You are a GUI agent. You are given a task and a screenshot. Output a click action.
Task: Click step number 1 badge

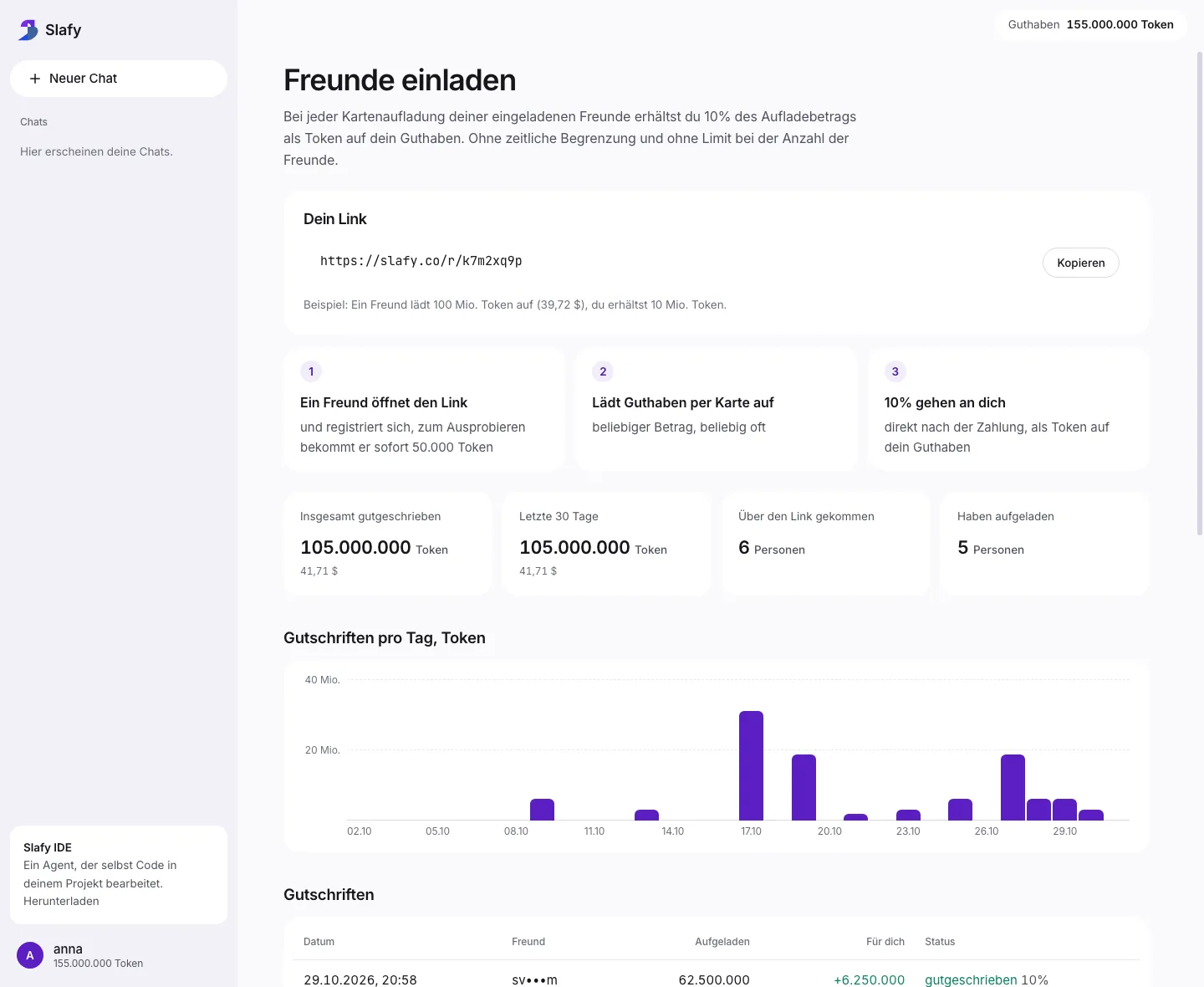coord(311,371)
